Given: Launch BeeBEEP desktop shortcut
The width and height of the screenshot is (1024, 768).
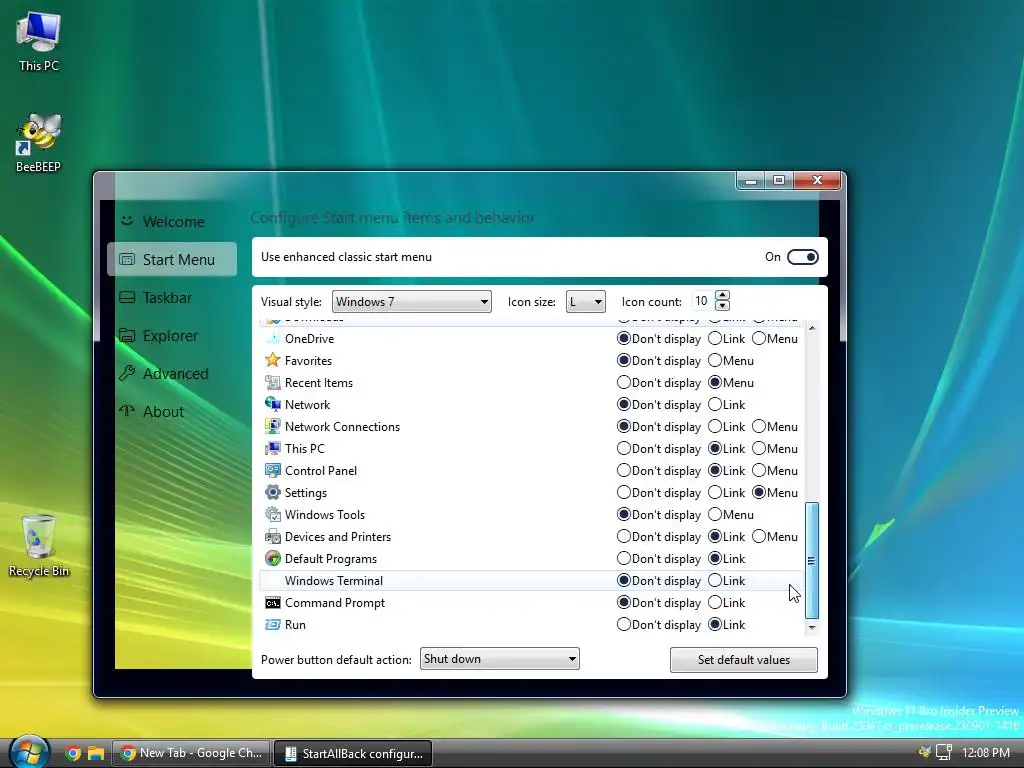Looking at the screenshot, I should [x=39, y=142].
